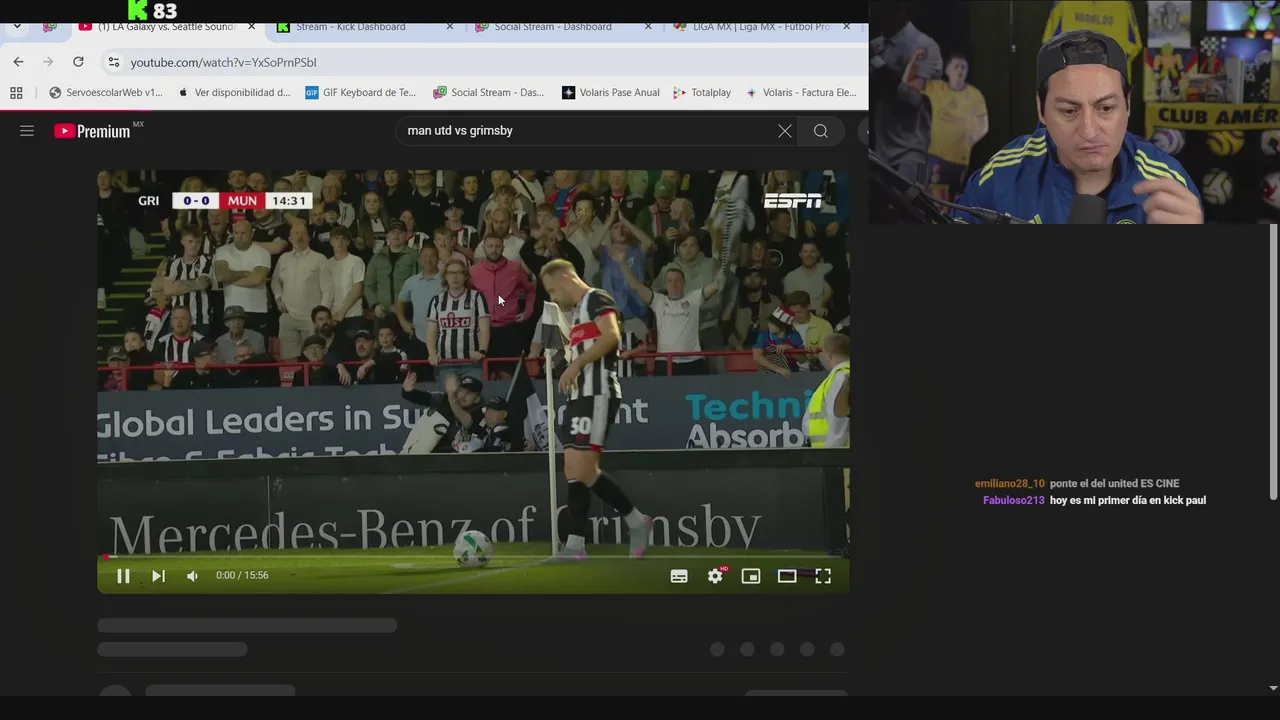Toggle subtitles on the video
The image size is (1280, 720).
coord(679,576)
